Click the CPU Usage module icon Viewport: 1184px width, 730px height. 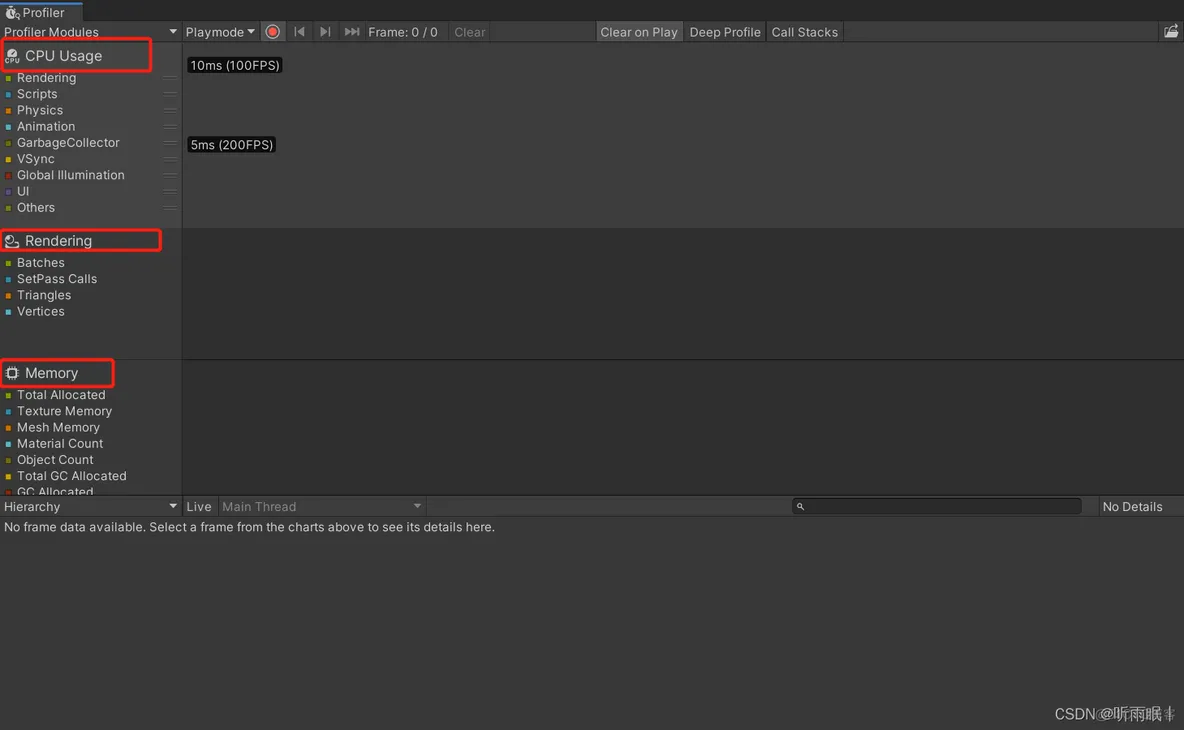12,56
